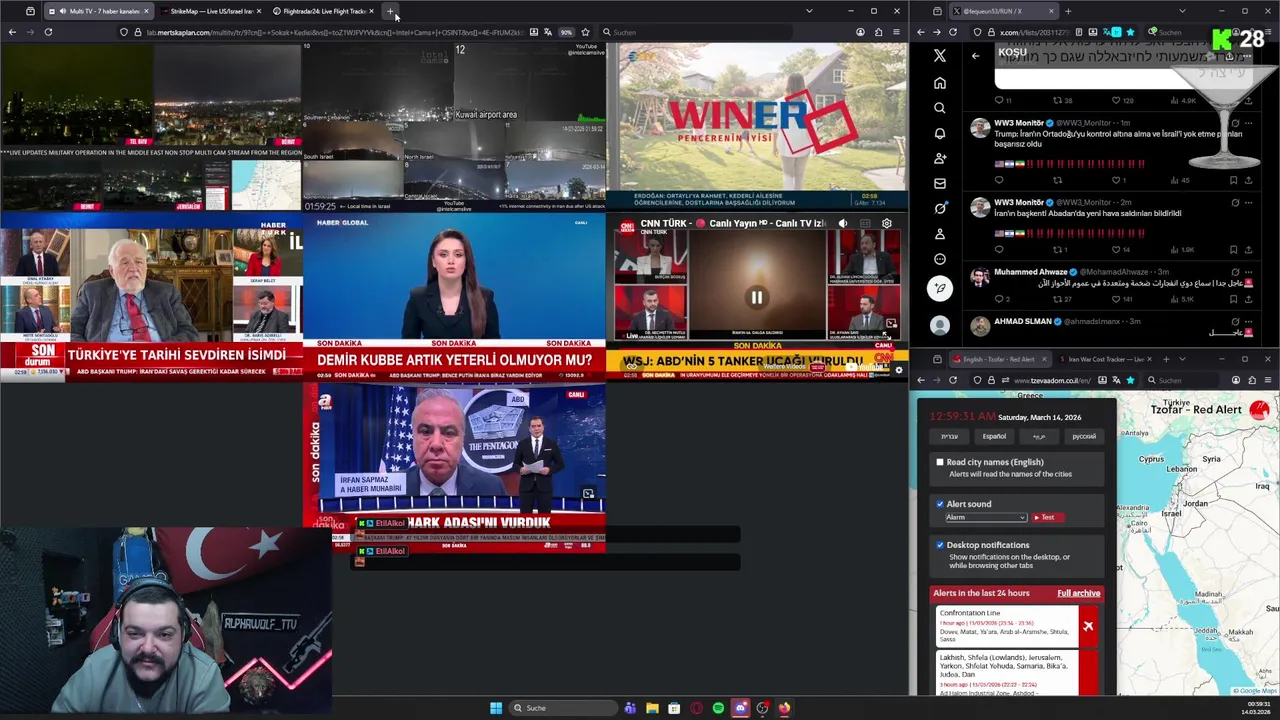Switch Red Alert language to Español
1280x720 pixels.
[994, 436]
